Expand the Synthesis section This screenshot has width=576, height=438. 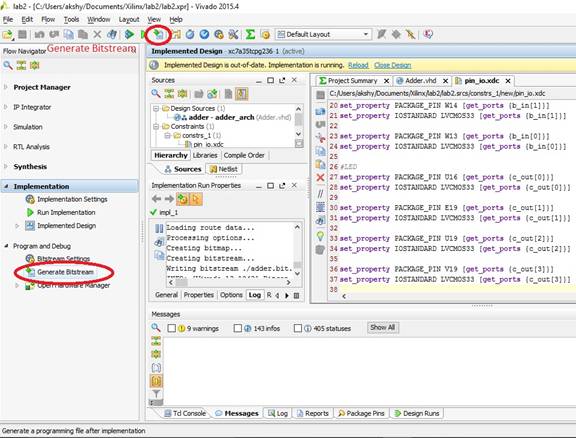click(x=6, y=166)
